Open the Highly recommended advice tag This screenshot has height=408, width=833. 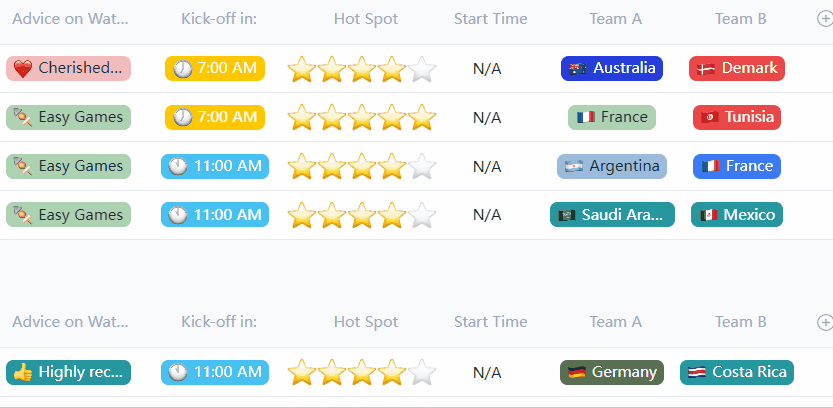coord(68,372)
